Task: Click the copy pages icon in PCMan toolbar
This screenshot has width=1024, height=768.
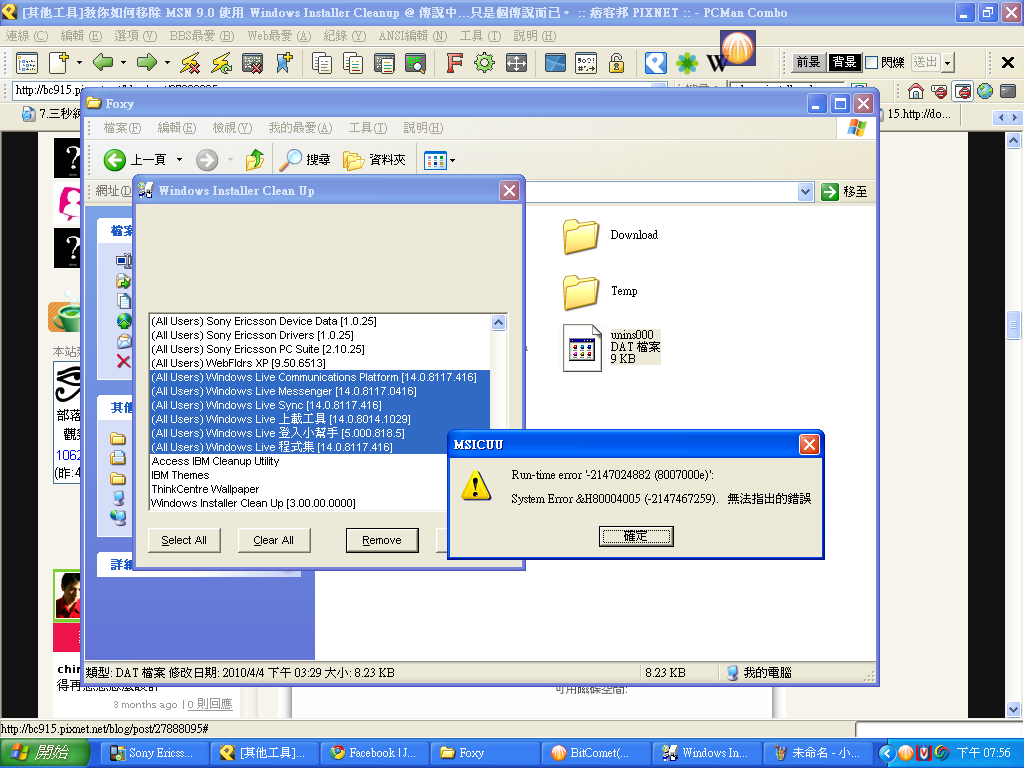Action: [x=321, y=63]
